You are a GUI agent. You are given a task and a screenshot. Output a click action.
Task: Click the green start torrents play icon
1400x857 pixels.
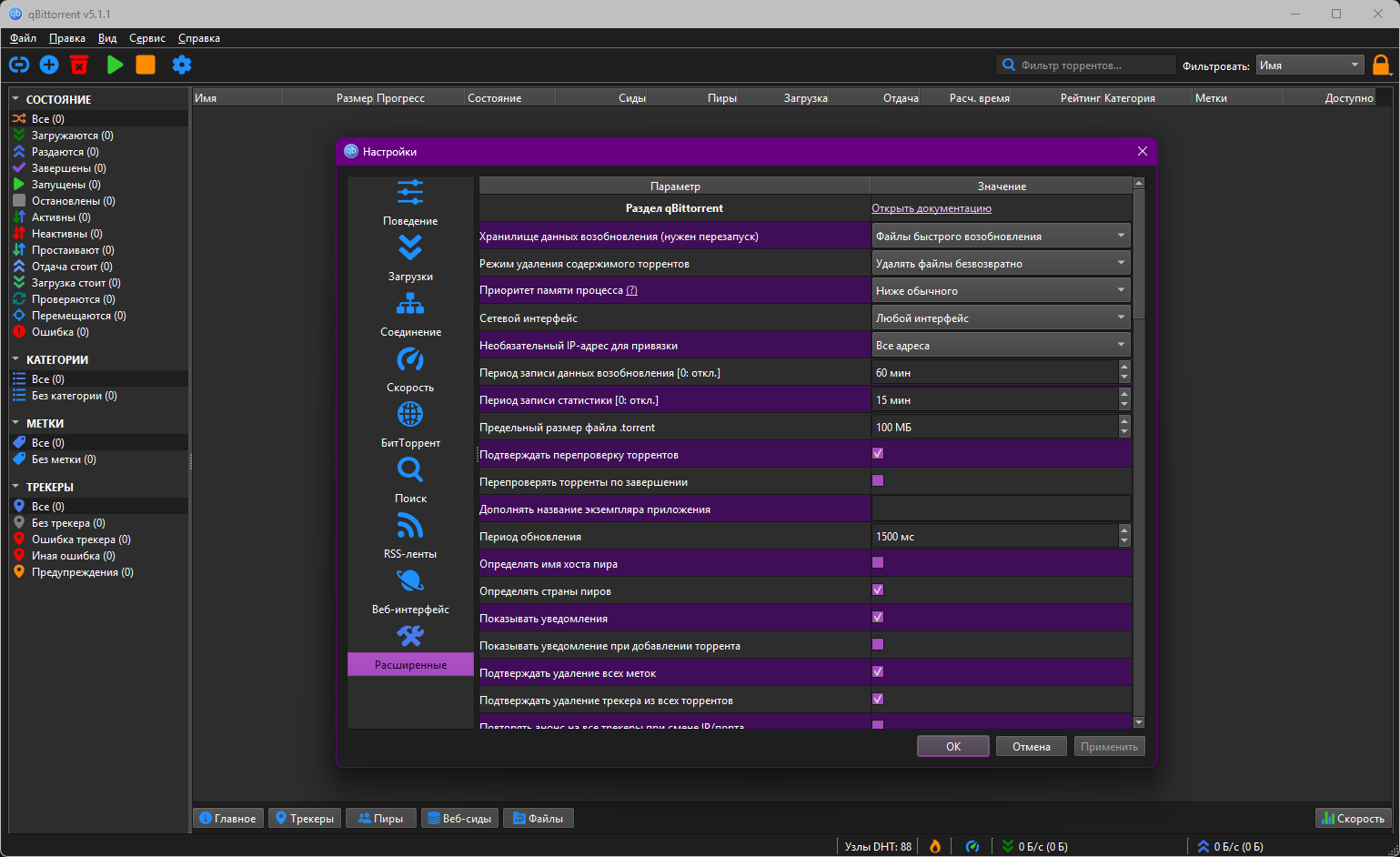pyautogui.click(x=115, y=65)
